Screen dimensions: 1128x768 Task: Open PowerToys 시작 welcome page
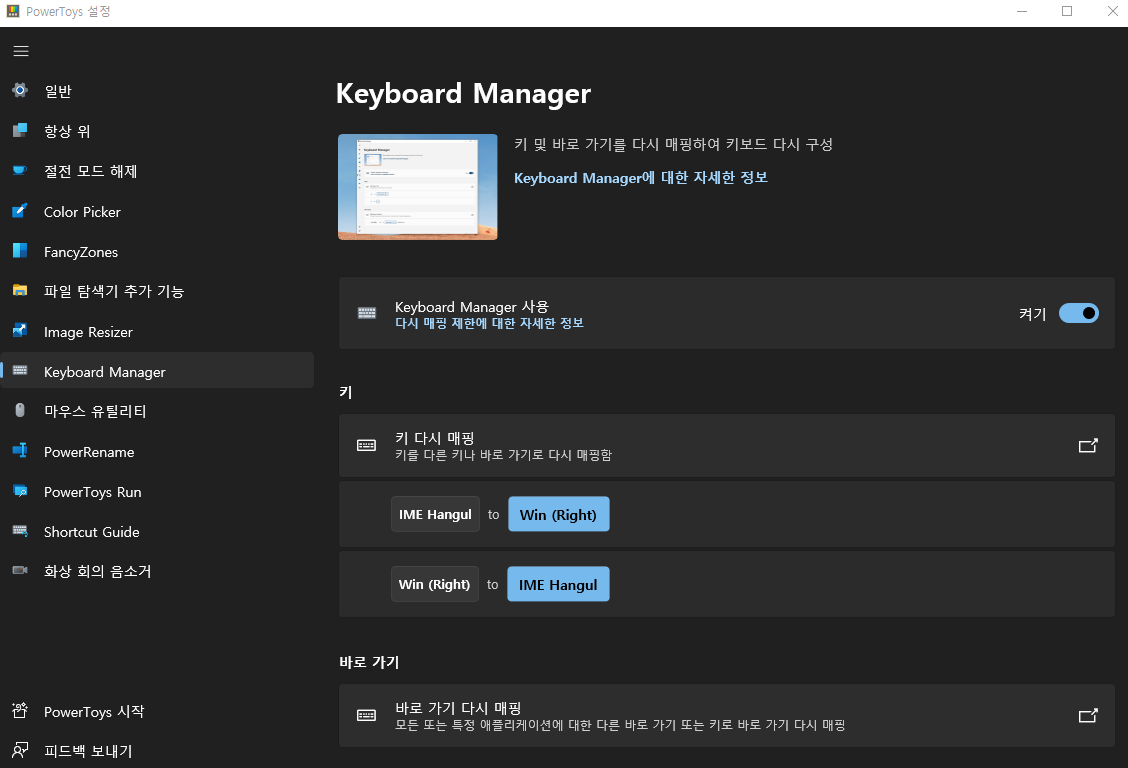tap(157, 711)
